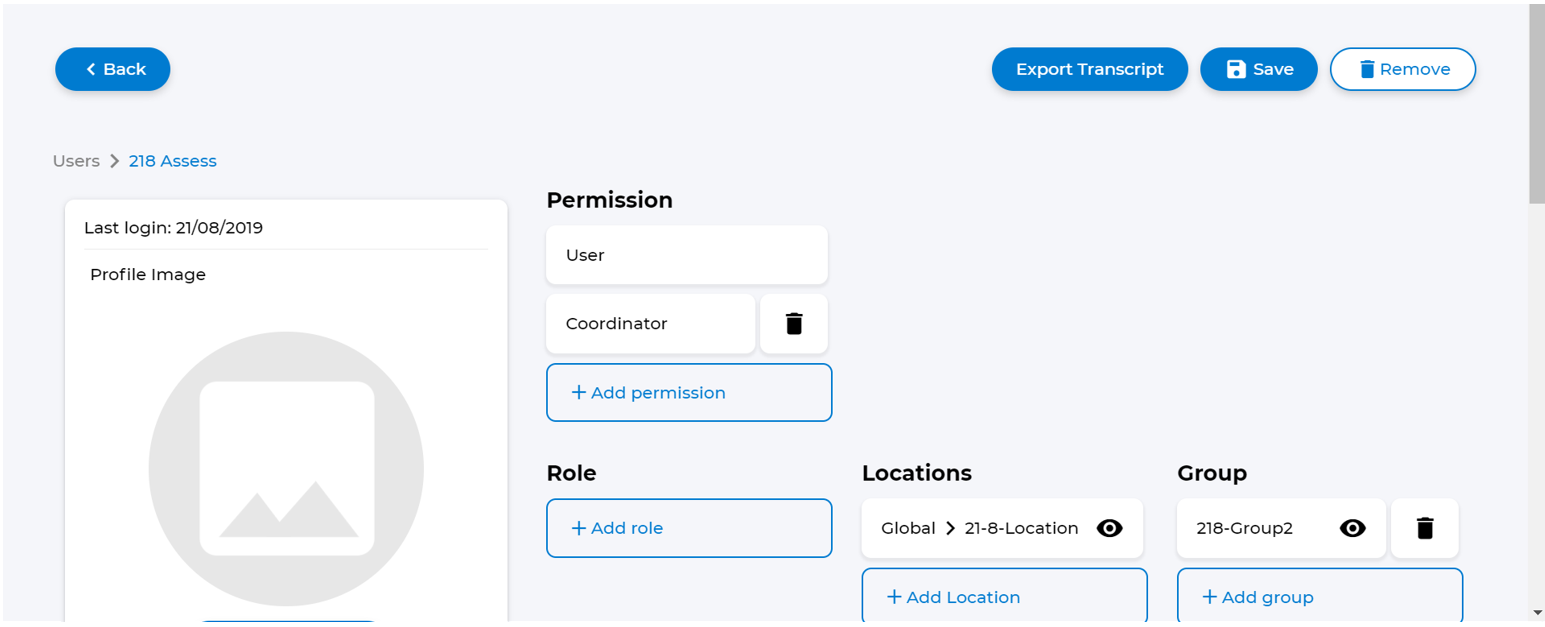1545x627 pixels.
Task: Open Users breadcrumb link
Action: [x=76, y=161]
